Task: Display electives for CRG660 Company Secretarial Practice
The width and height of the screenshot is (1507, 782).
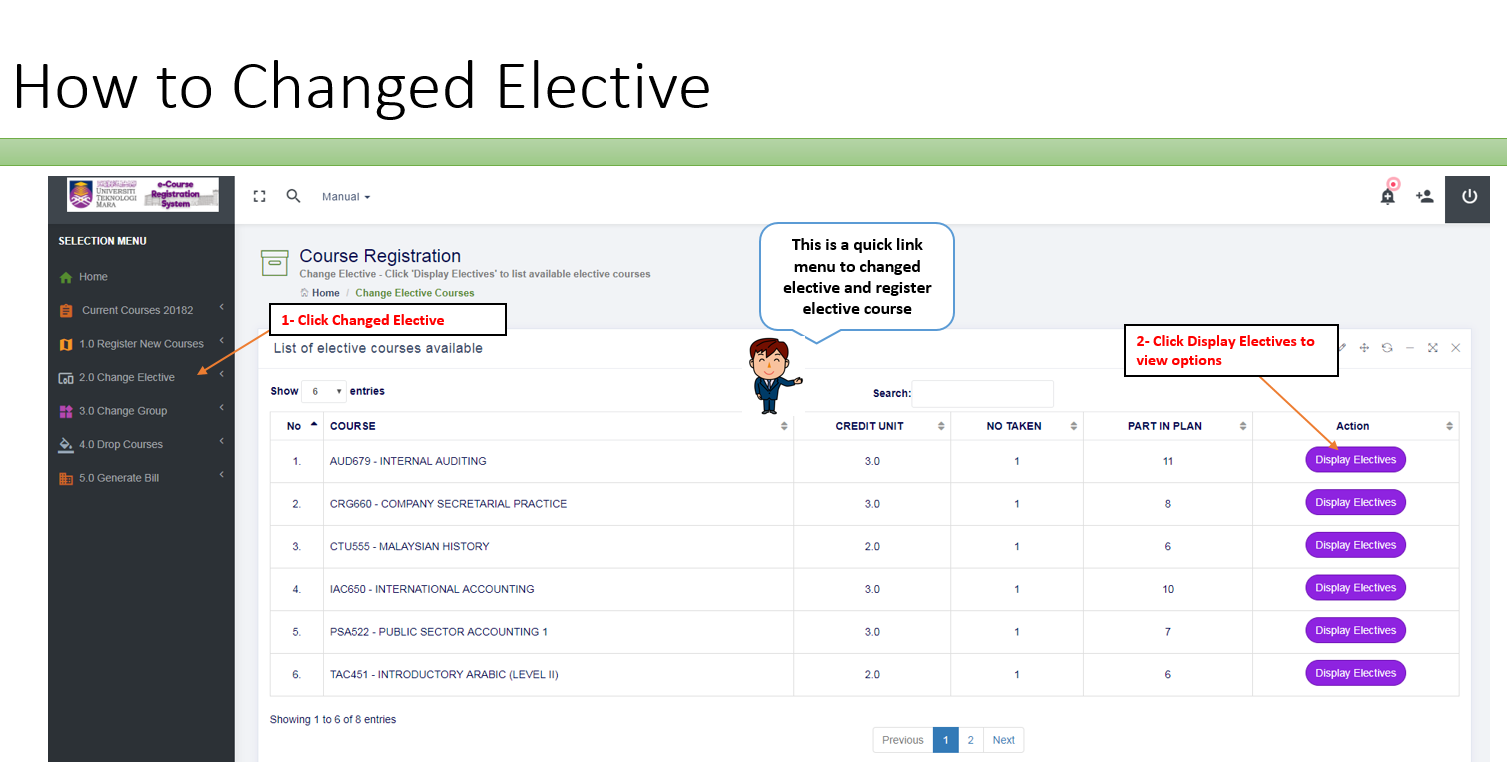Action: tap(1355, 503)
